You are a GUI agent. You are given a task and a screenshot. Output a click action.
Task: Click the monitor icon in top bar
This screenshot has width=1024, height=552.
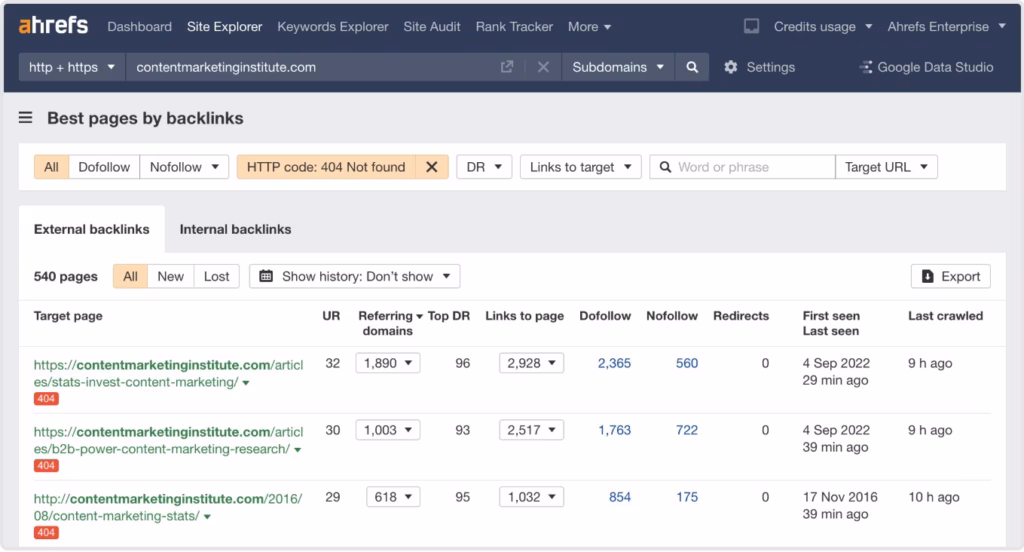pyautogui.click(x=752, y=26)
